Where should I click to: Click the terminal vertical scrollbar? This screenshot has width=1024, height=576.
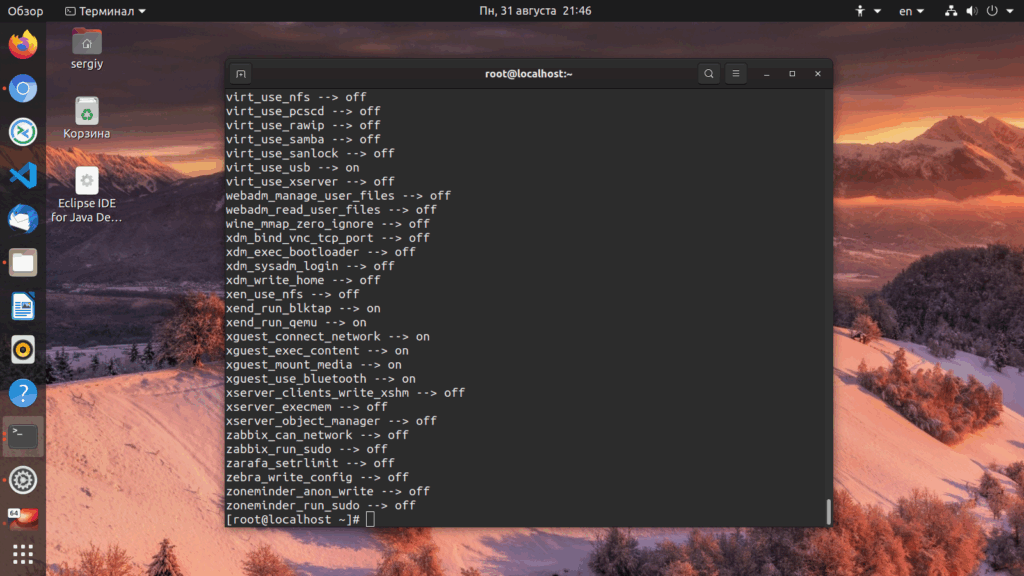point(828,511)
